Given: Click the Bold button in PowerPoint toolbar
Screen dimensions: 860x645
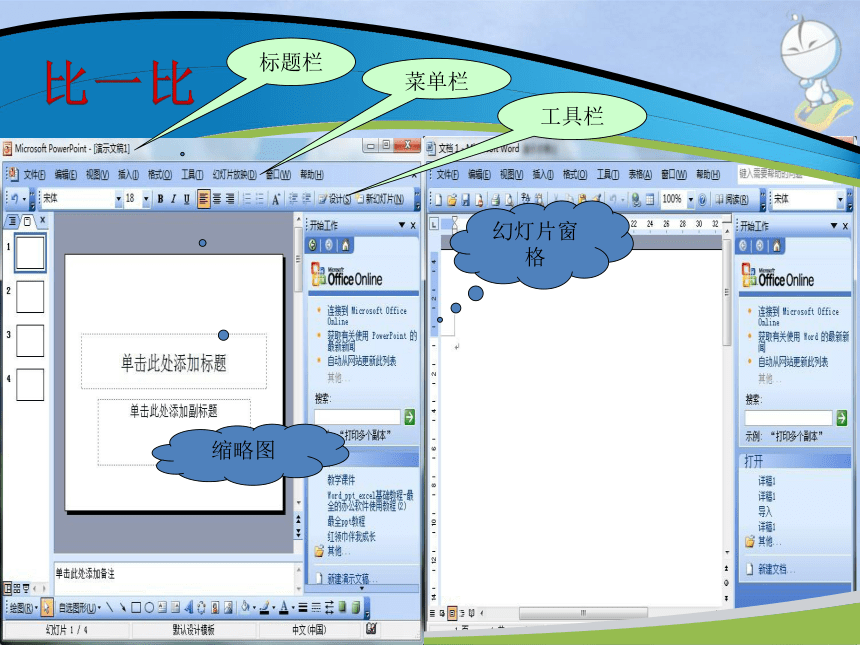Looking at the screenshot, I should tap(160, 199).
